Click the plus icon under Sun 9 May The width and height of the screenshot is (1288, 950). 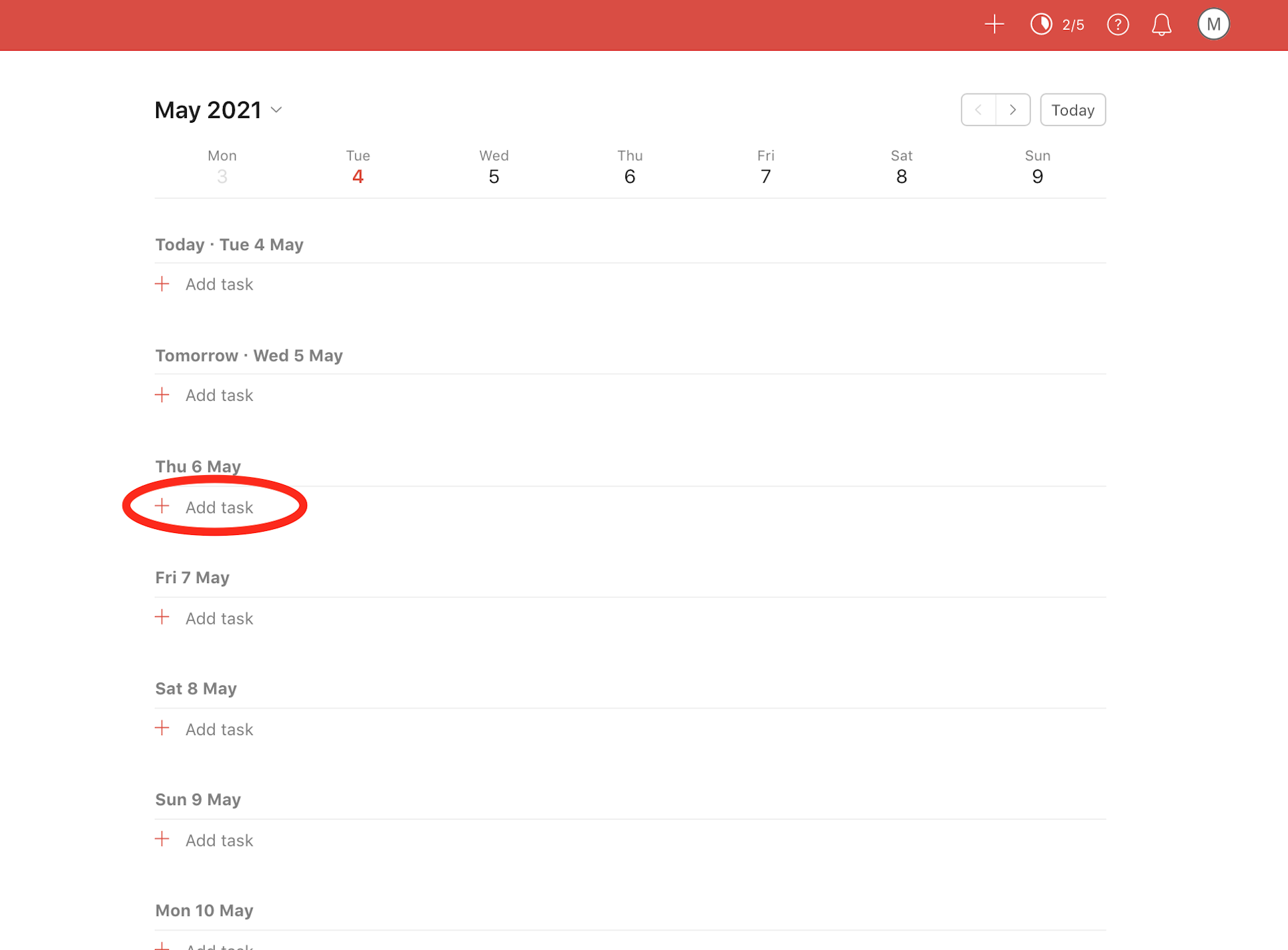pos(162,839)
